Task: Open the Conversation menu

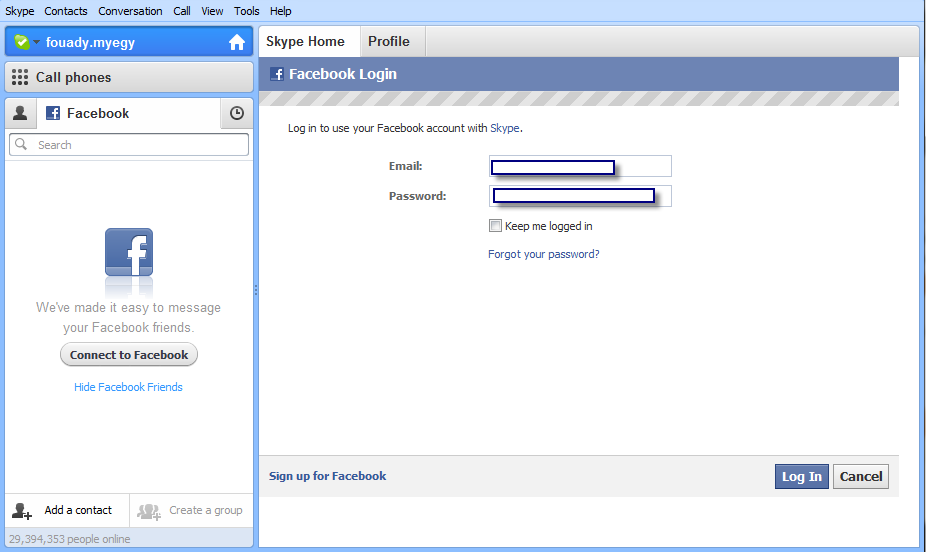Action: tap(130, 11)
